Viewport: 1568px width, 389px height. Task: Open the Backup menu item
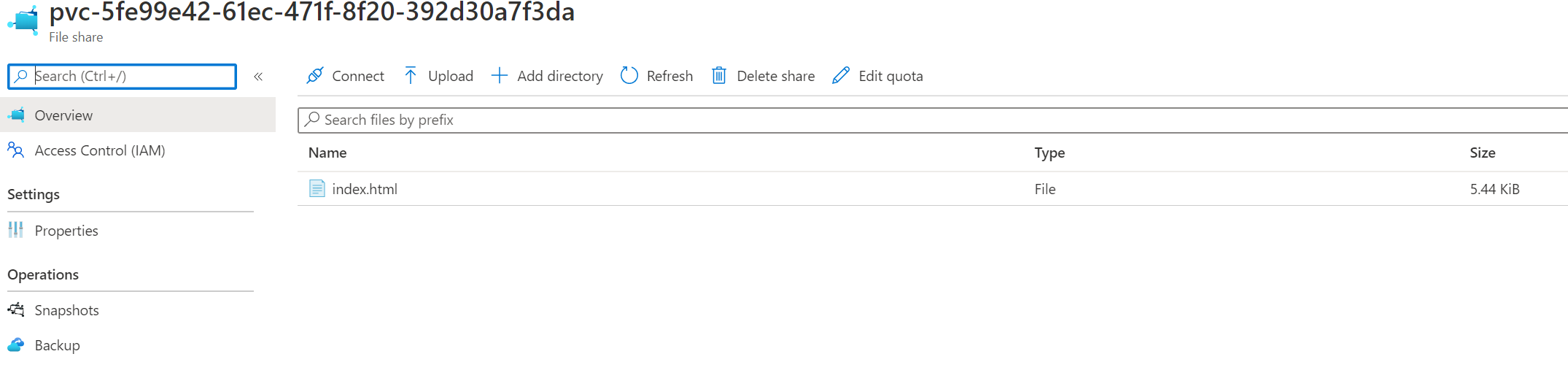(57, 345)
